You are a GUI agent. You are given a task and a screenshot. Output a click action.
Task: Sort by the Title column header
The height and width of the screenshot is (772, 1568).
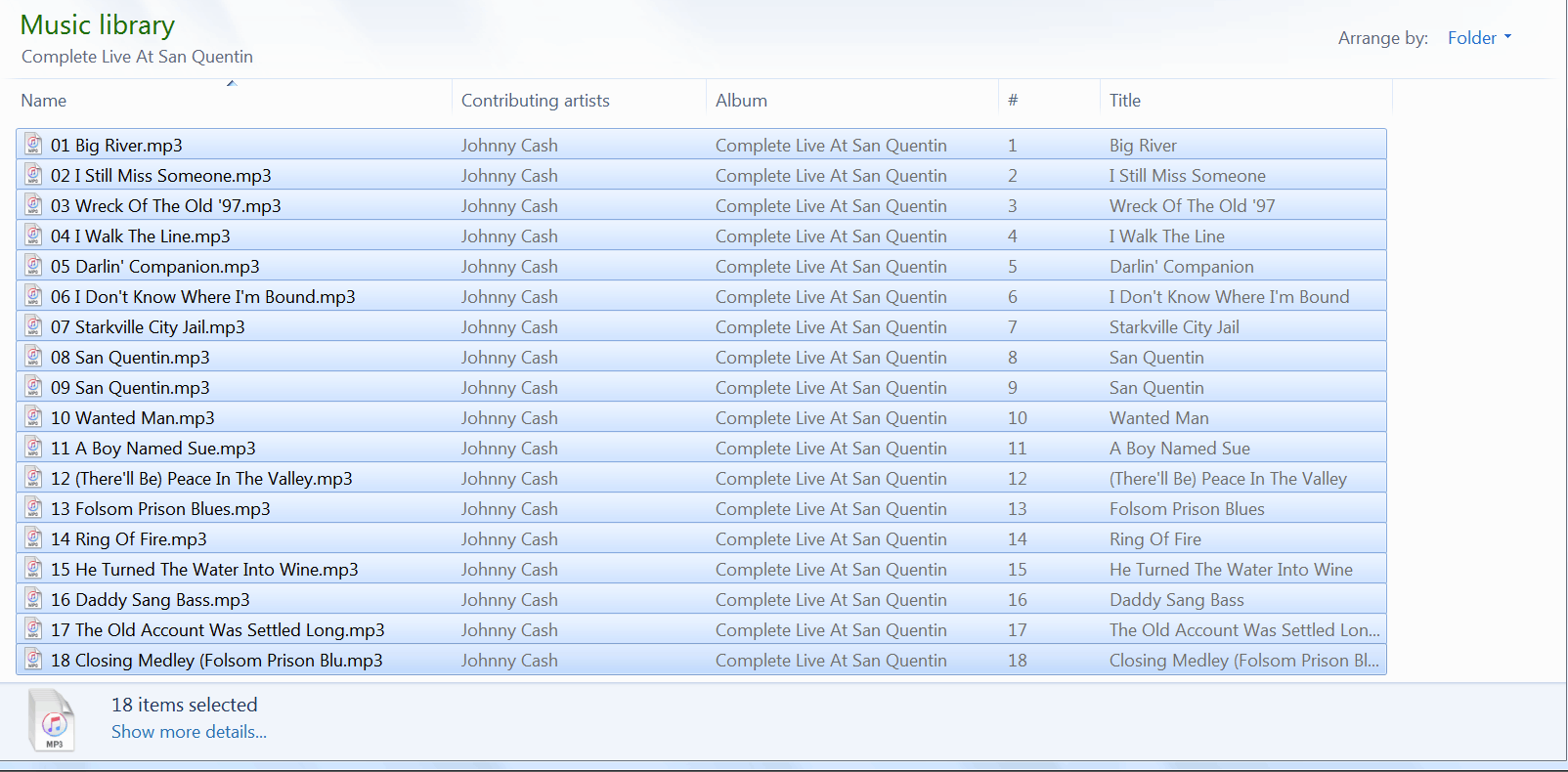[1125, 101]
